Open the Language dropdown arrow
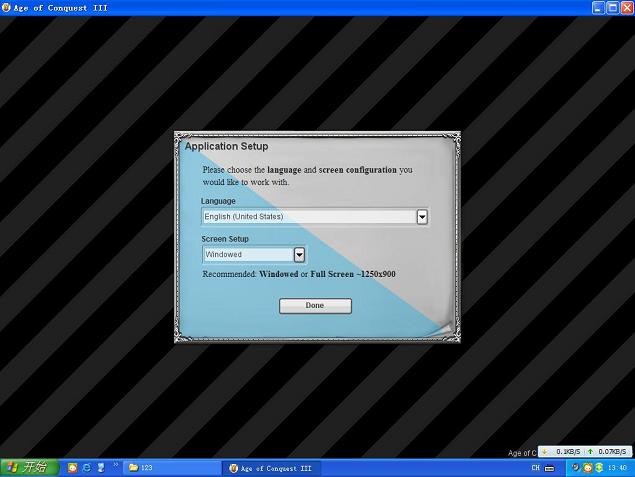The width and height of the screenshot is (635, 477). (x=422, y=217)
